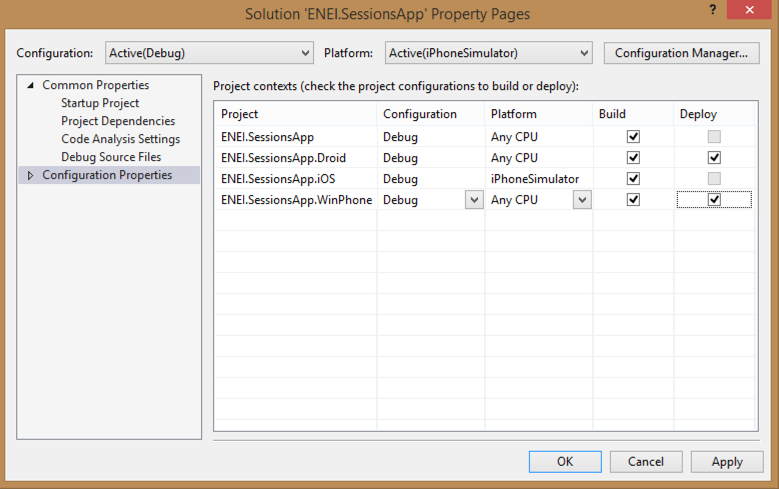Toggle Build checkbox for ENEI.SessionsApp
Image resolution: width=779 pixels, height=489 pixels.
[x=632, y=136]
